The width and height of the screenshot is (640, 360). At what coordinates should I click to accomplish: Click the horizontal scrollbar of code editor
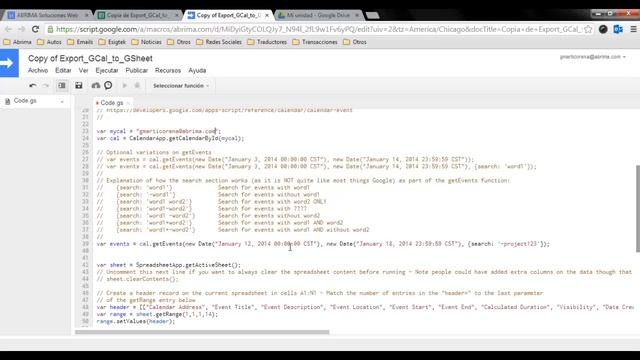point(202,332)
